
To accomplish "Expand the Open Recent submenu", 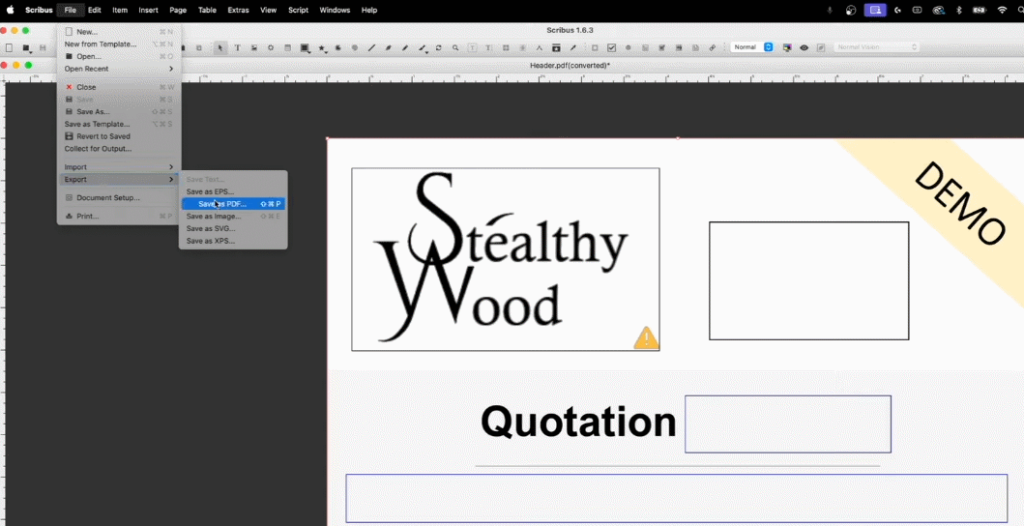I will (x=118, y=69).
